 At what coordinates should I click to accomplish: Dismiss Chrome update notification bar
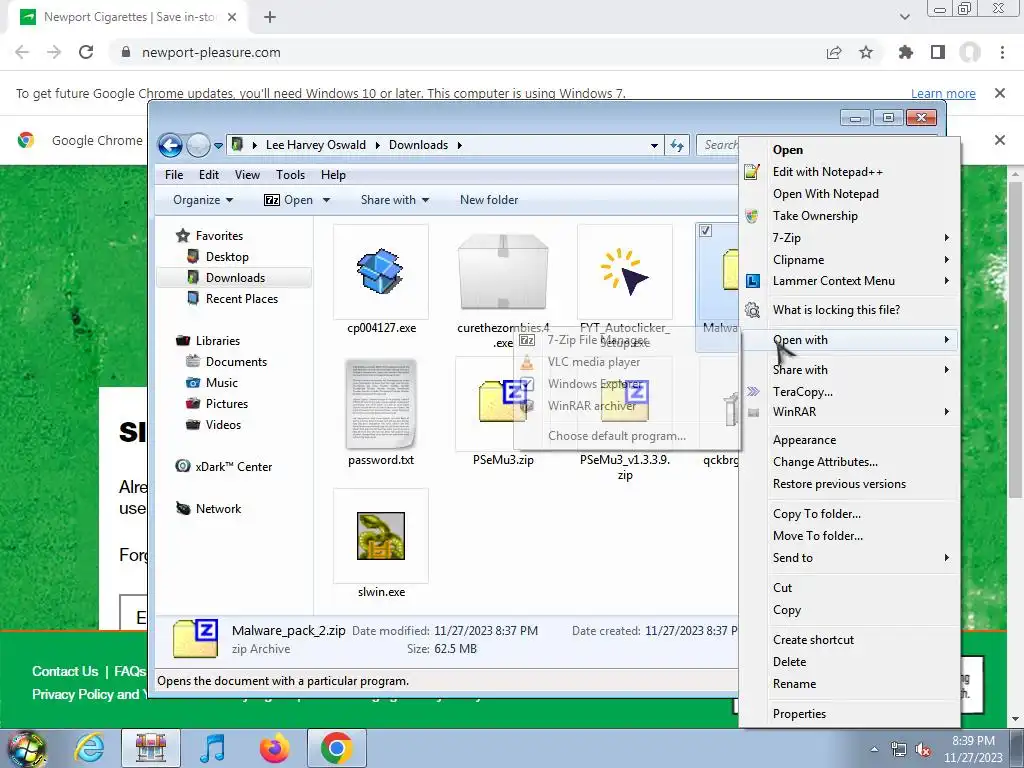coord(999,93)
